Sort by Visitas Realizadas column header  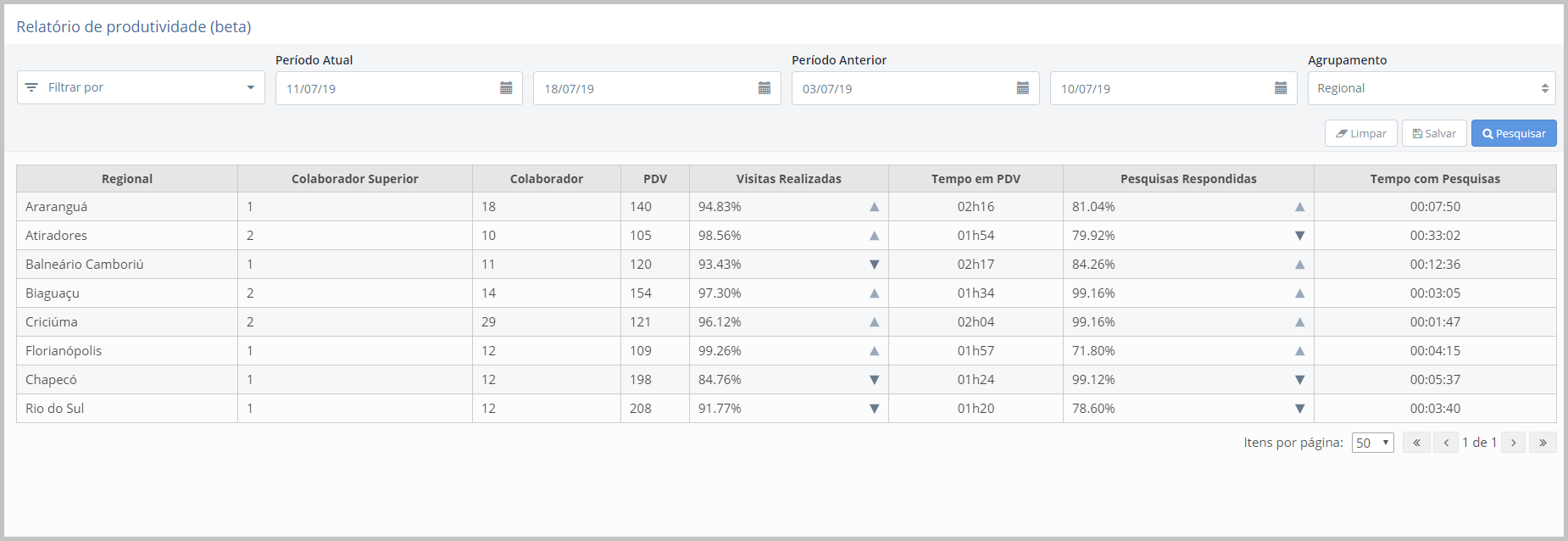pos(788,179)
